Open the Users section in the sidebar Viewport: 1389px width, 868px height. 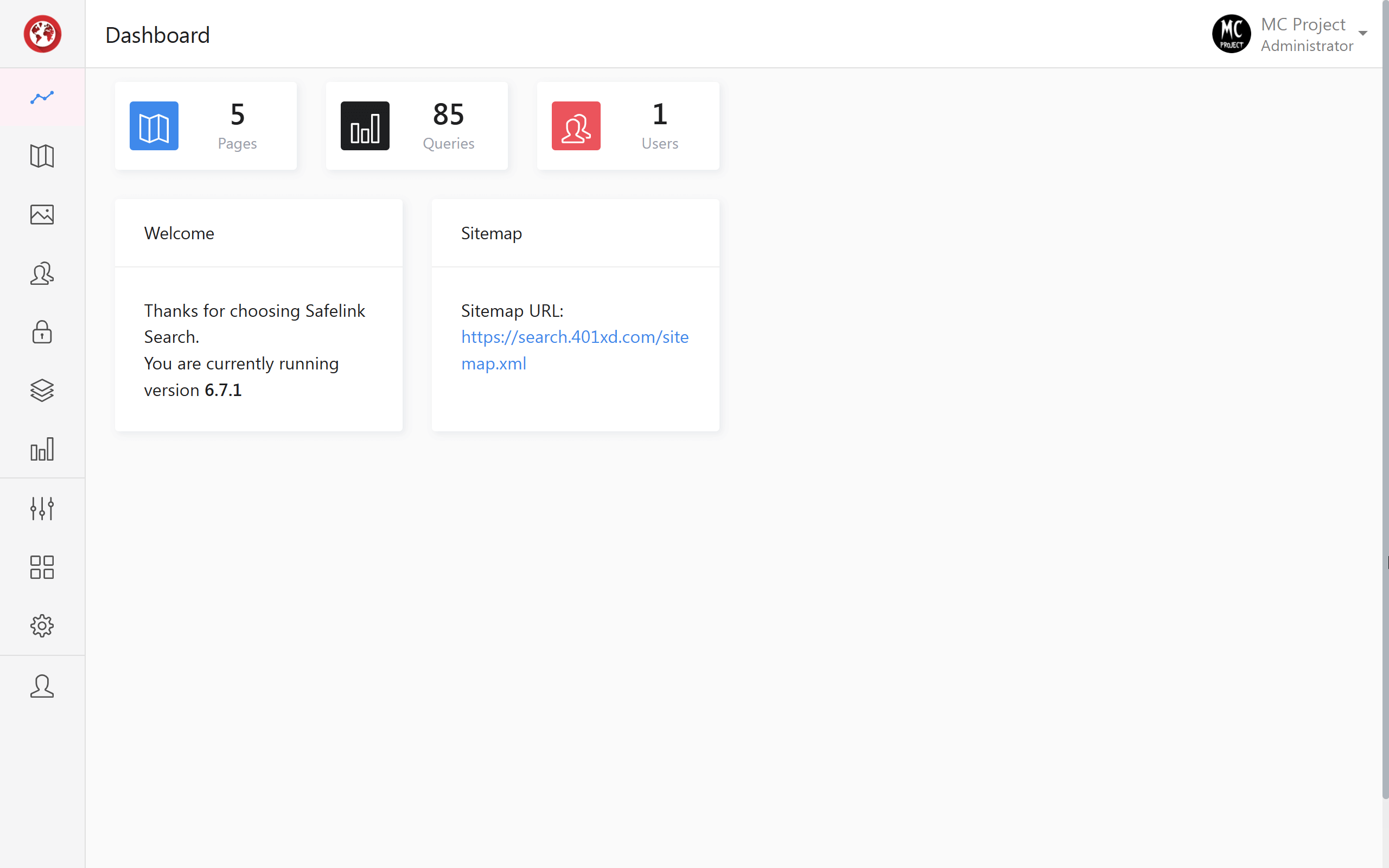pos(41,274)
